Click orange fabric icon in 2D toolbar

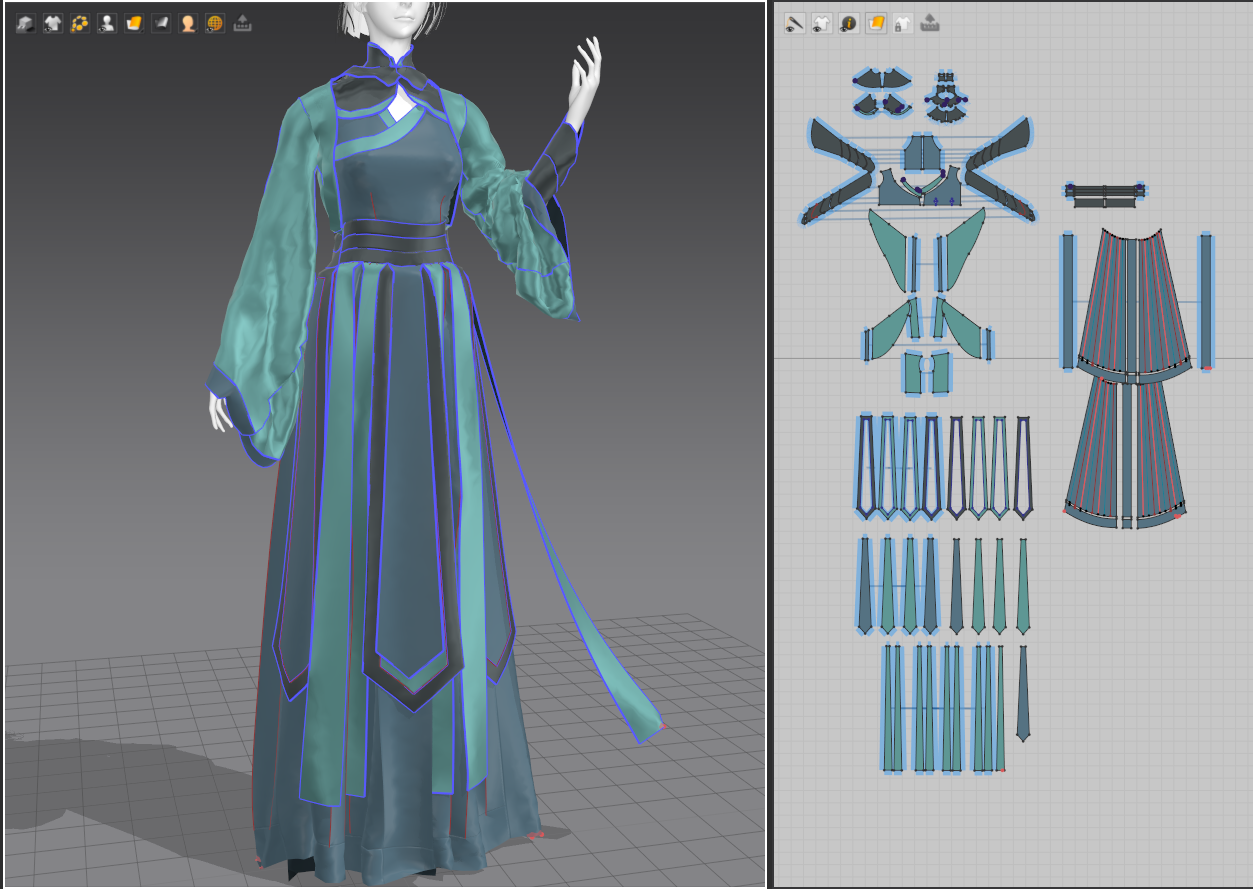(876, 23)
